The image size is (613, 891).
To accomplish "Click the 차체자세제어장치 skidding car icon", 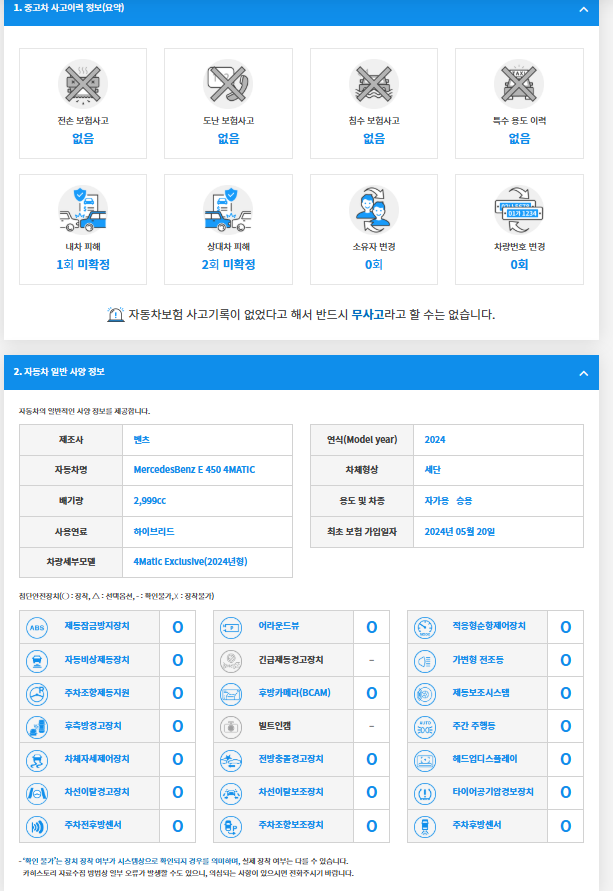I will 37,760.
